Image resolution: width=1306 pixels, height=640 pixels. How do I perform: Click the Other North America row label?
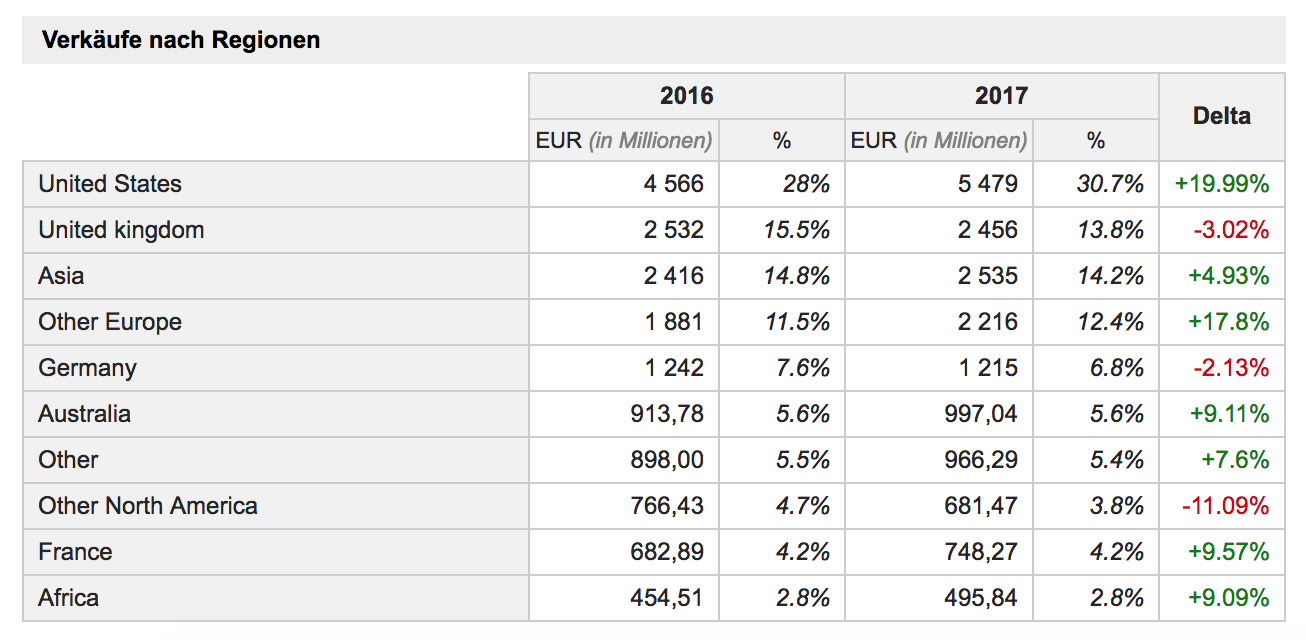148,506
